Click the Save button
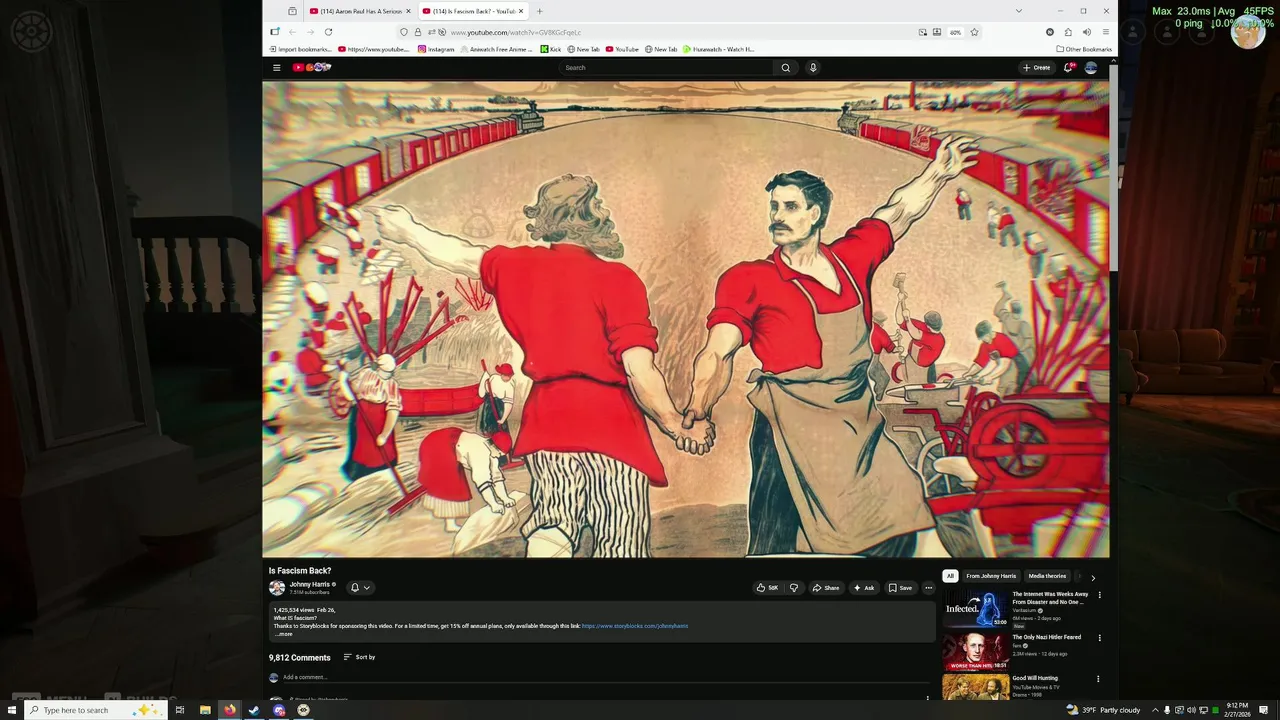This screenshot has width=1280, height=720. (900, 588)
